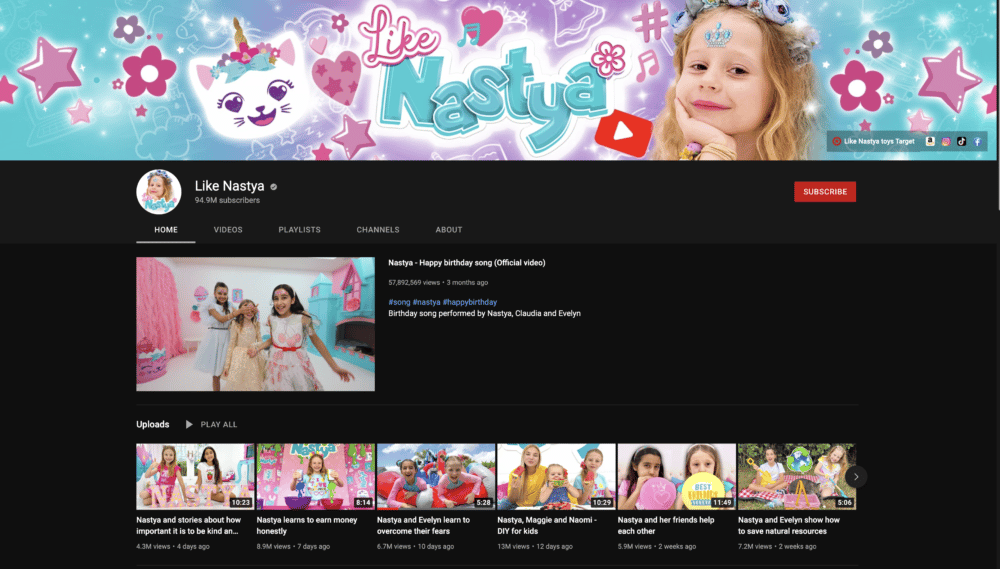Open the Facebook icon link in banner

pyautogui.click(x=977, y=142)
